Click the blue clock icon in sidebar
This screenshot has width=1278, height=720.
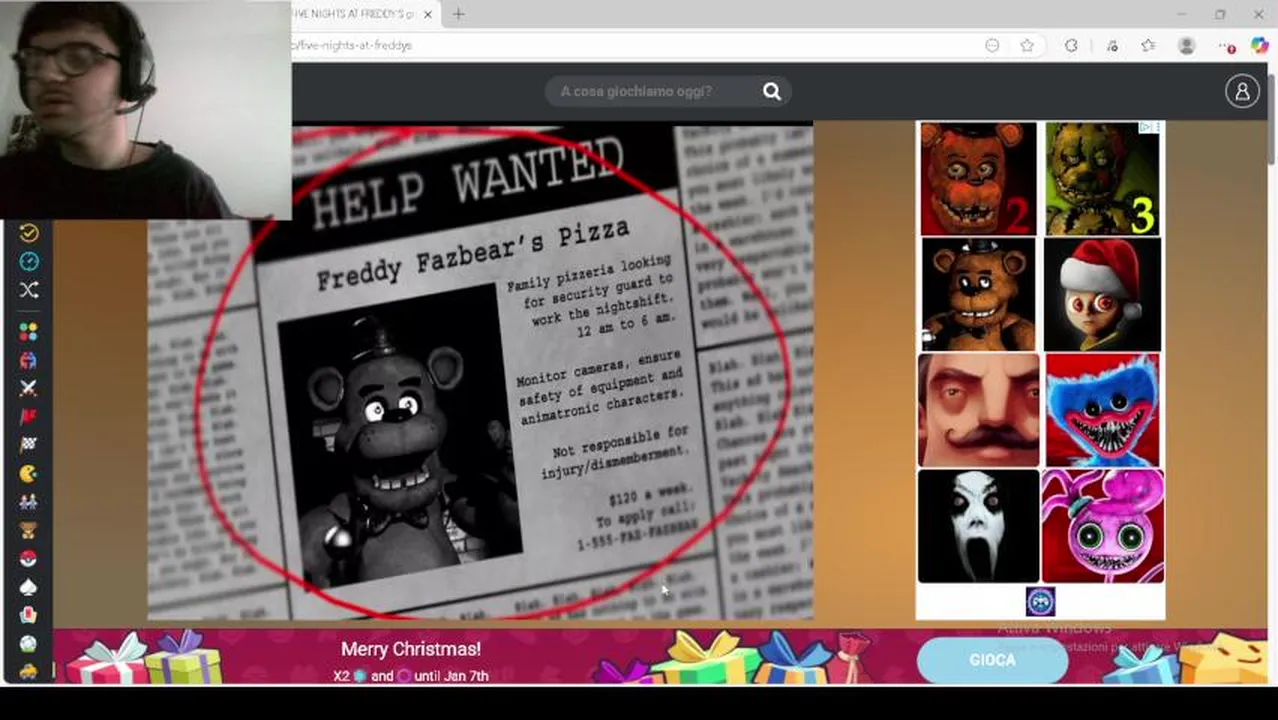pos(29,261)
